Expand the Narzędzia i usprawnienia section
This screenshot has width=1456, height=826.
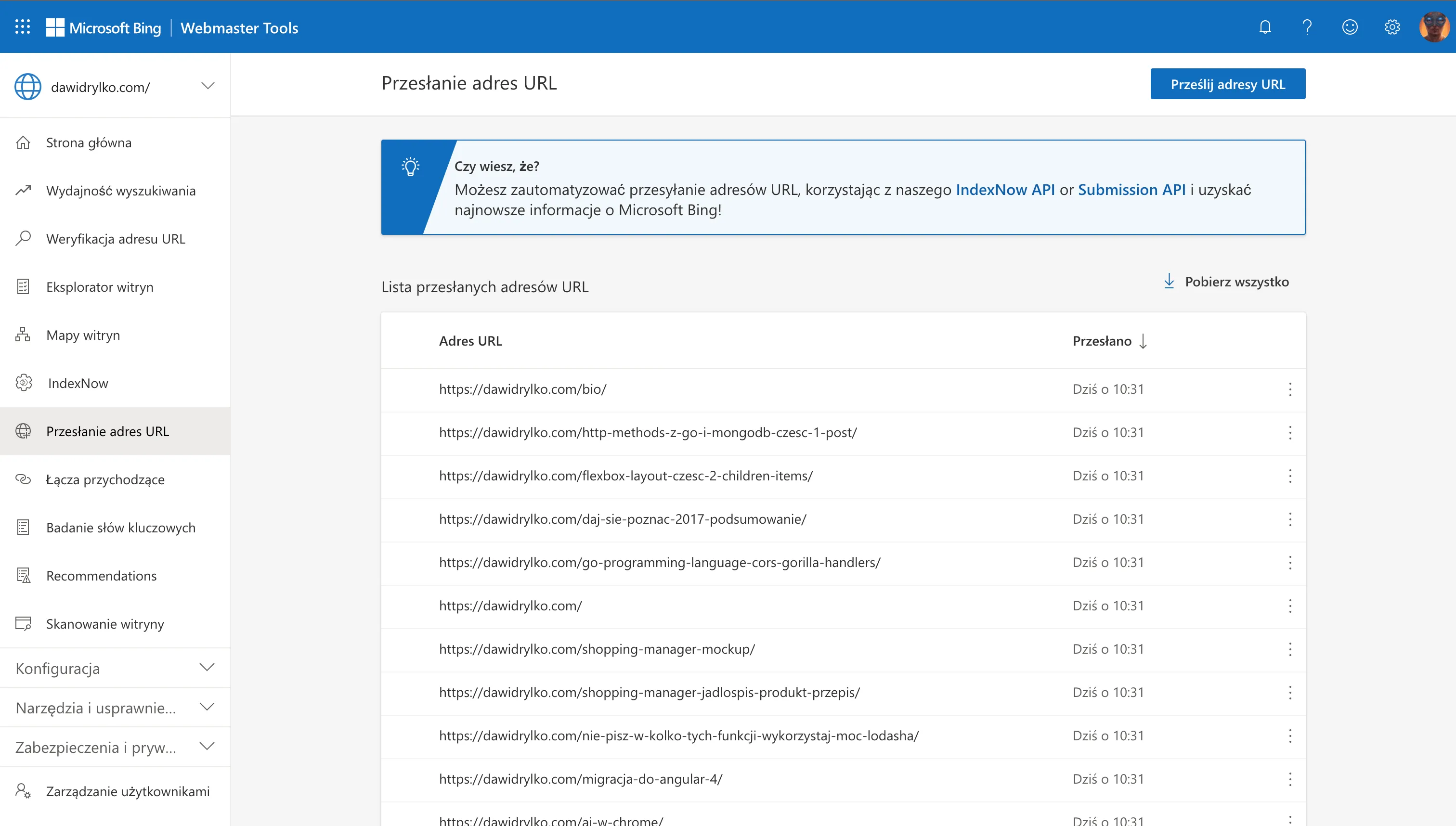tap(208, 707)
